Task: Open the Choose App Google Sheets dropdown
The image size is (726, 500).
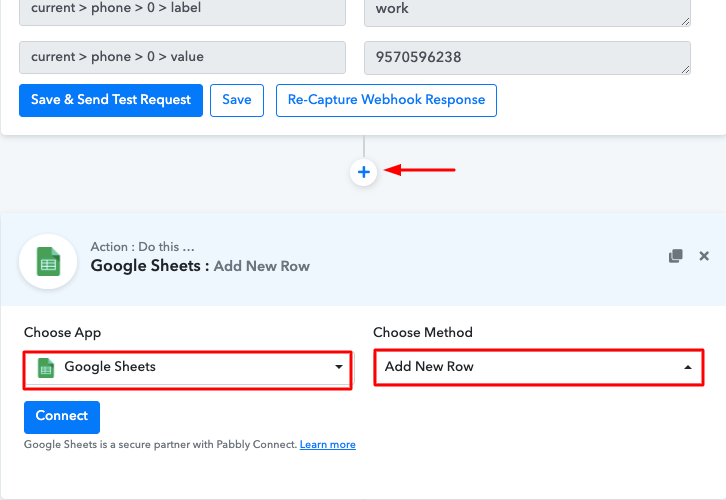Action: pos(188,367)
